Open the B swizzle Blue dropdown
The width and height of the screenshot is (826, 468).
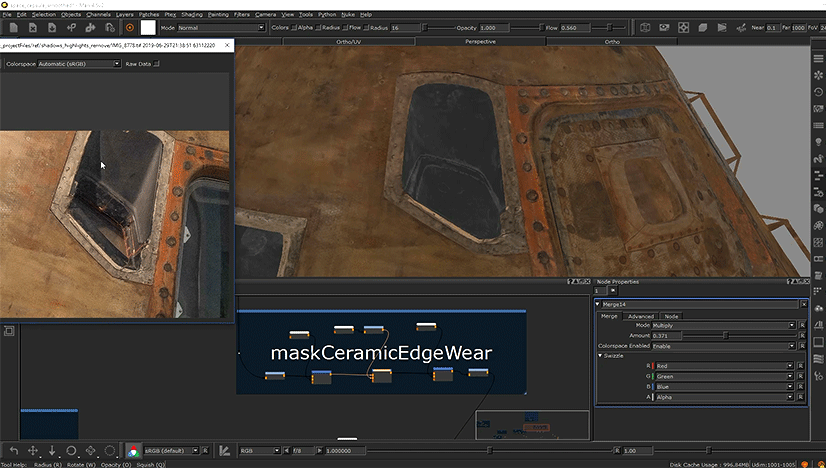[x=724, y=386]
